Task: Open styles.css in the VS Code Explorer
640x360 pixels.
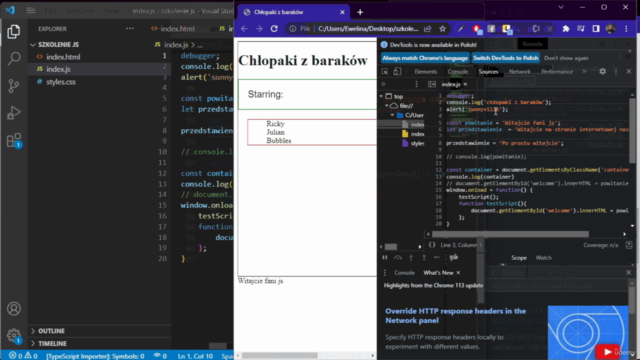Action: point(60,82)
